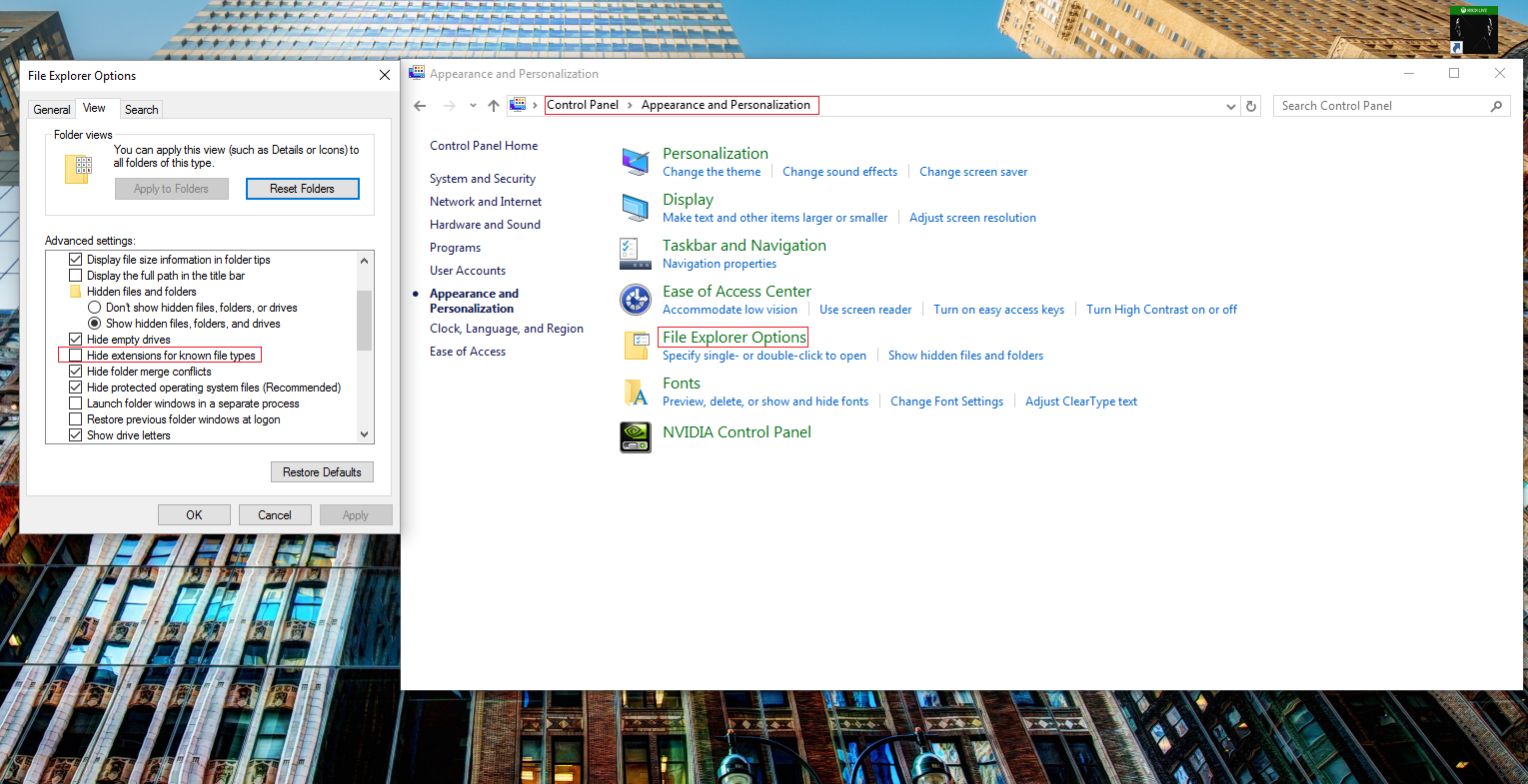
Task: Open the Search tab
Action: pyautogui.click(x=141, y=110)
